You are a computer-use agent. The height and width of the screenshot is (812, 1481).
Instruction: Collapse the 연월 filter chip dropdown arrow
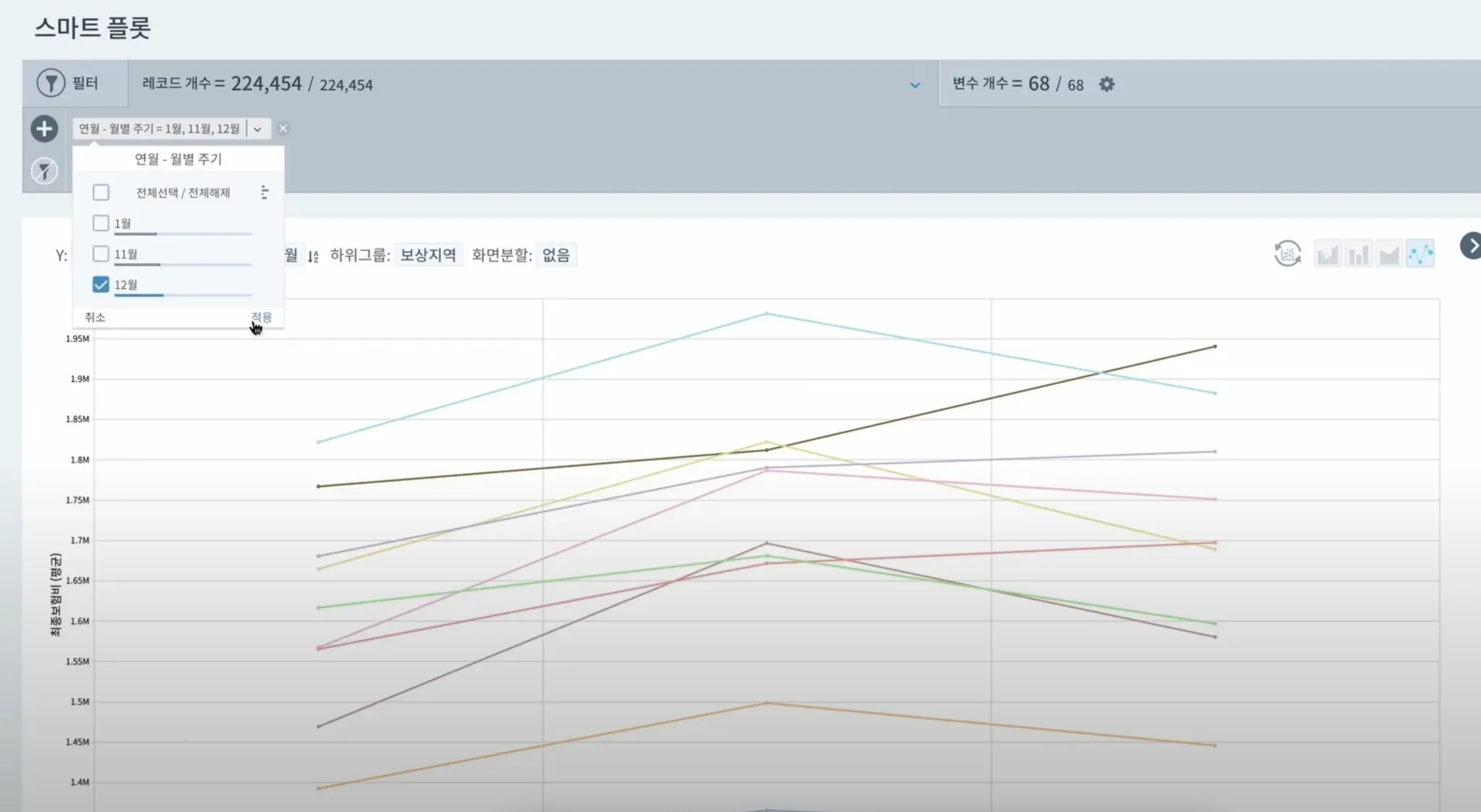click(257, 129)
